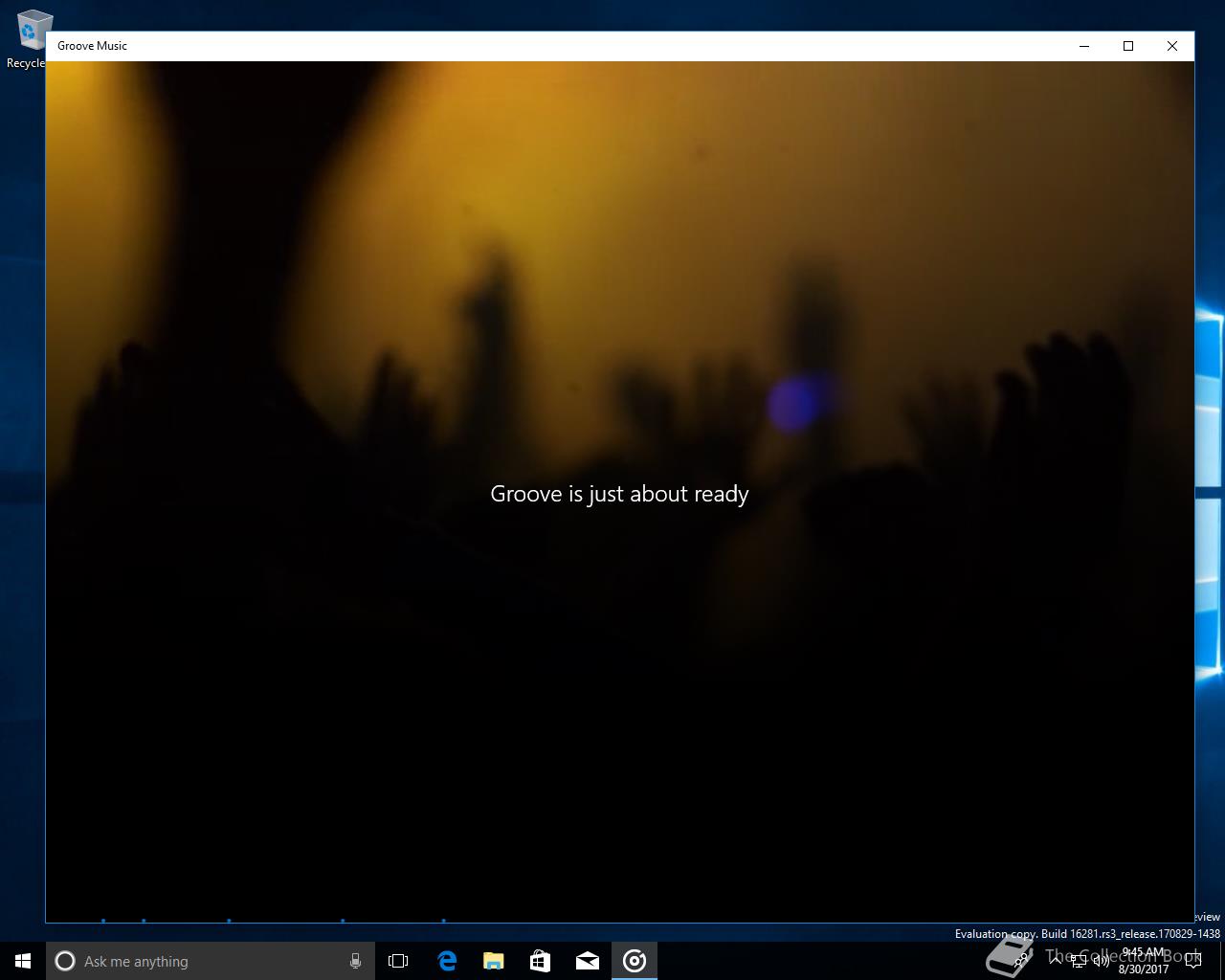Open the clock showing 9:45 AM

coord(1143,961)
